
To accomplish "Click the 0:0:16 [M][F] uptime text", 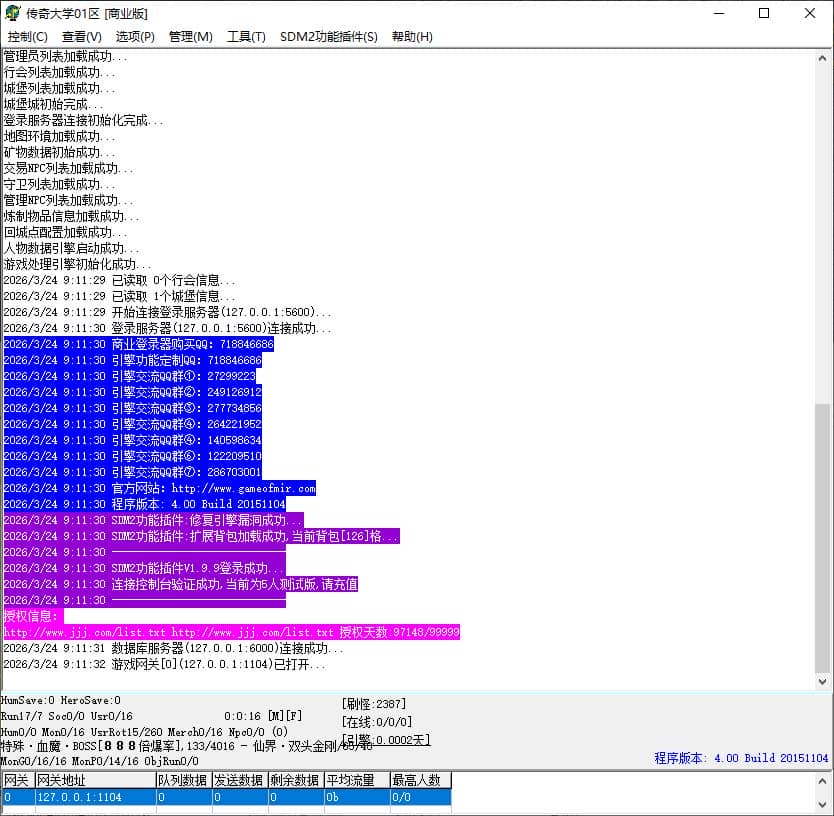I will [263, 716].
